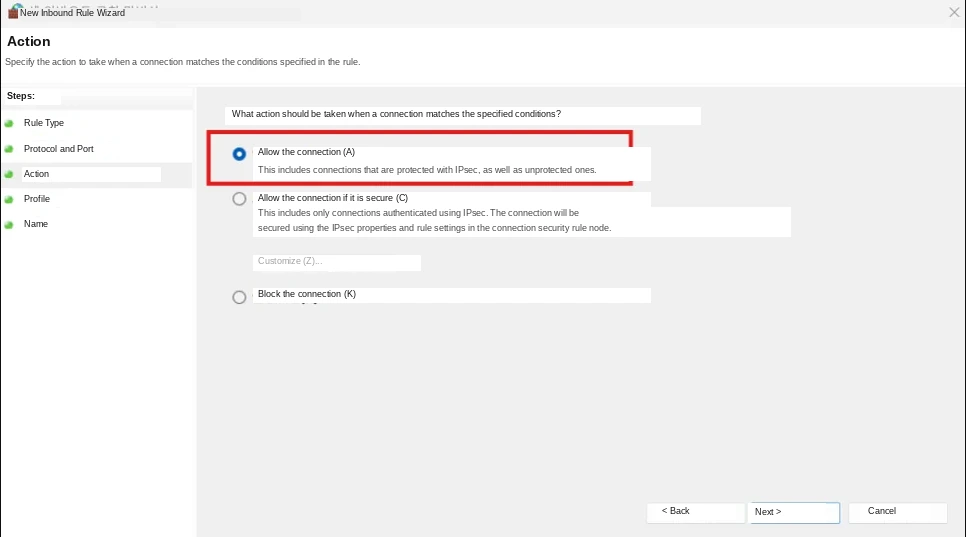
Task: Click the green bullet next to Protocol and Port
Action: [9, 150]
